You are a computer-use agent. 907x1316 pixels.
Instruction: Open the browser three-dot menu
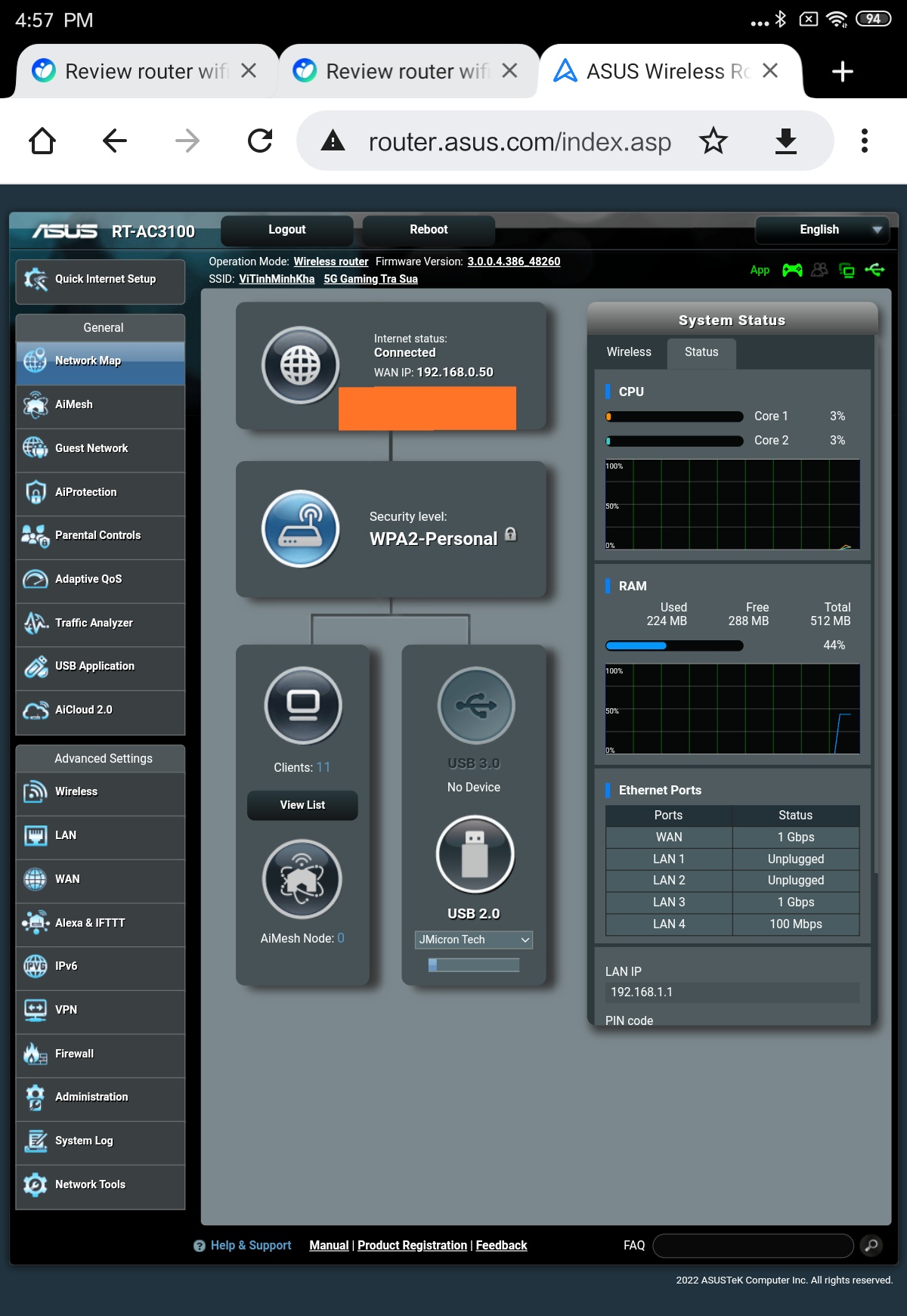pos(864,141)
